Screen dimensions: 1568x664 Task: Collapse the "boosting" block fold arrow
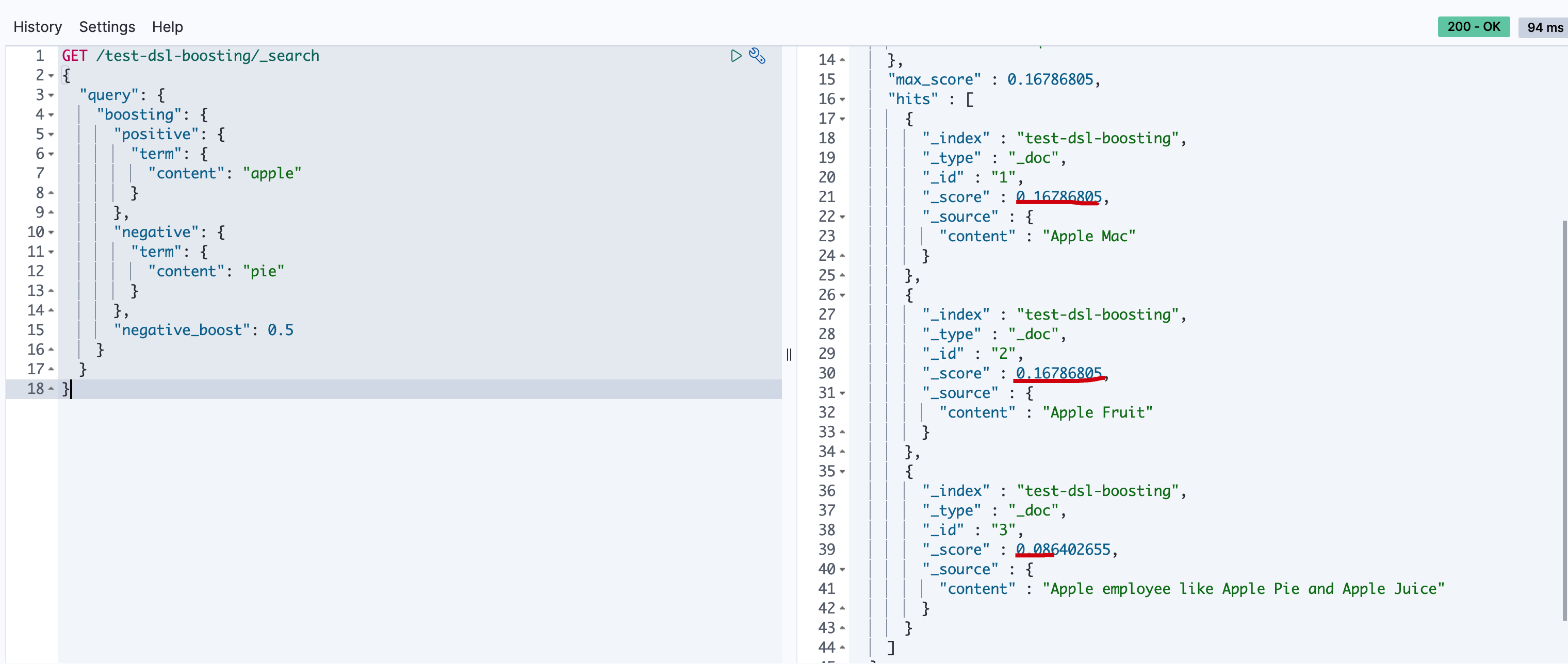coord(51,115)
